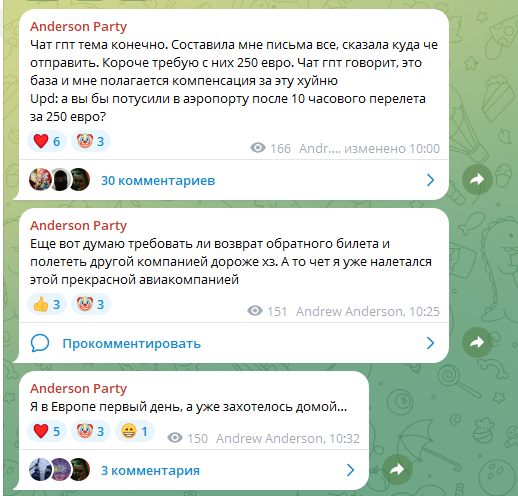
Task: Toggle the clown reaction on the first post
Action: pos(91,141)
